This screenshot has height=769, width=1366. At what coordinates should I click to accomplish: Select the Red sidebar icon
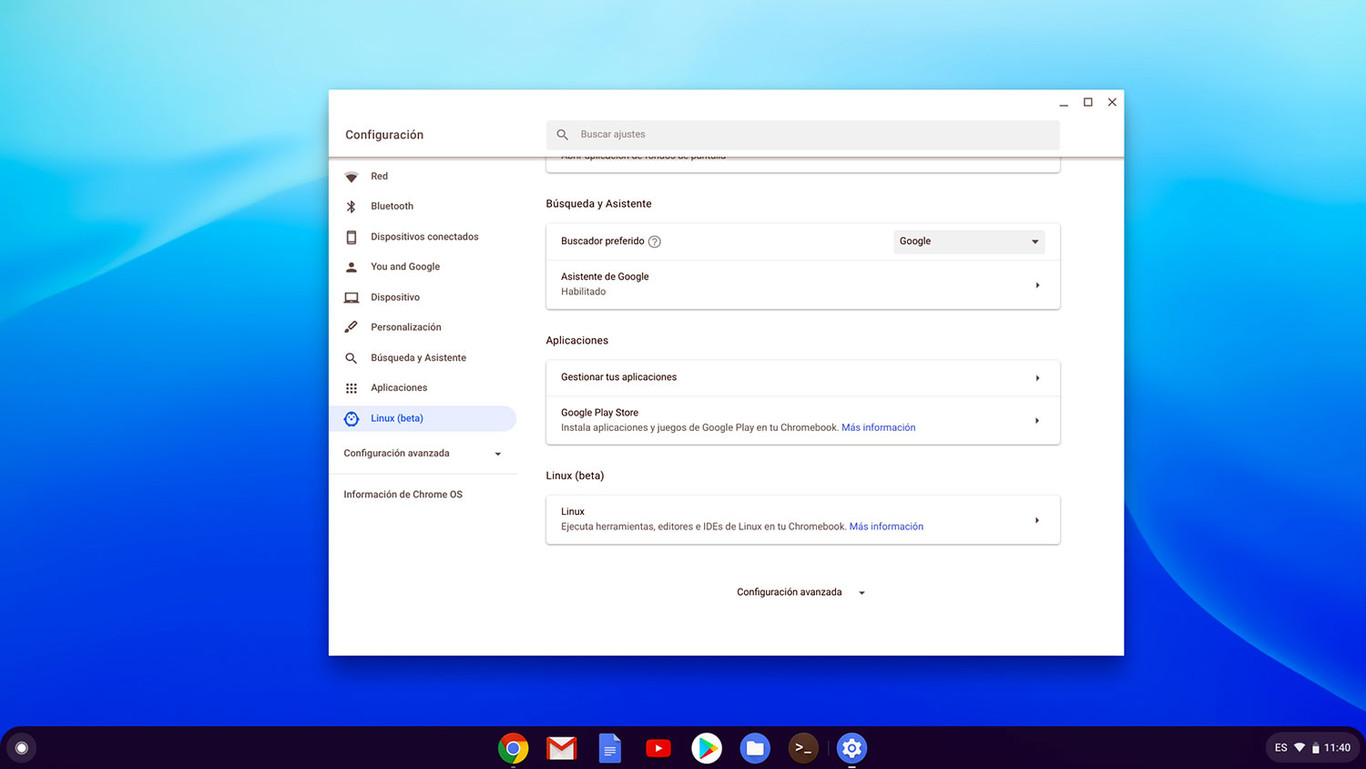tap(351, 176)
